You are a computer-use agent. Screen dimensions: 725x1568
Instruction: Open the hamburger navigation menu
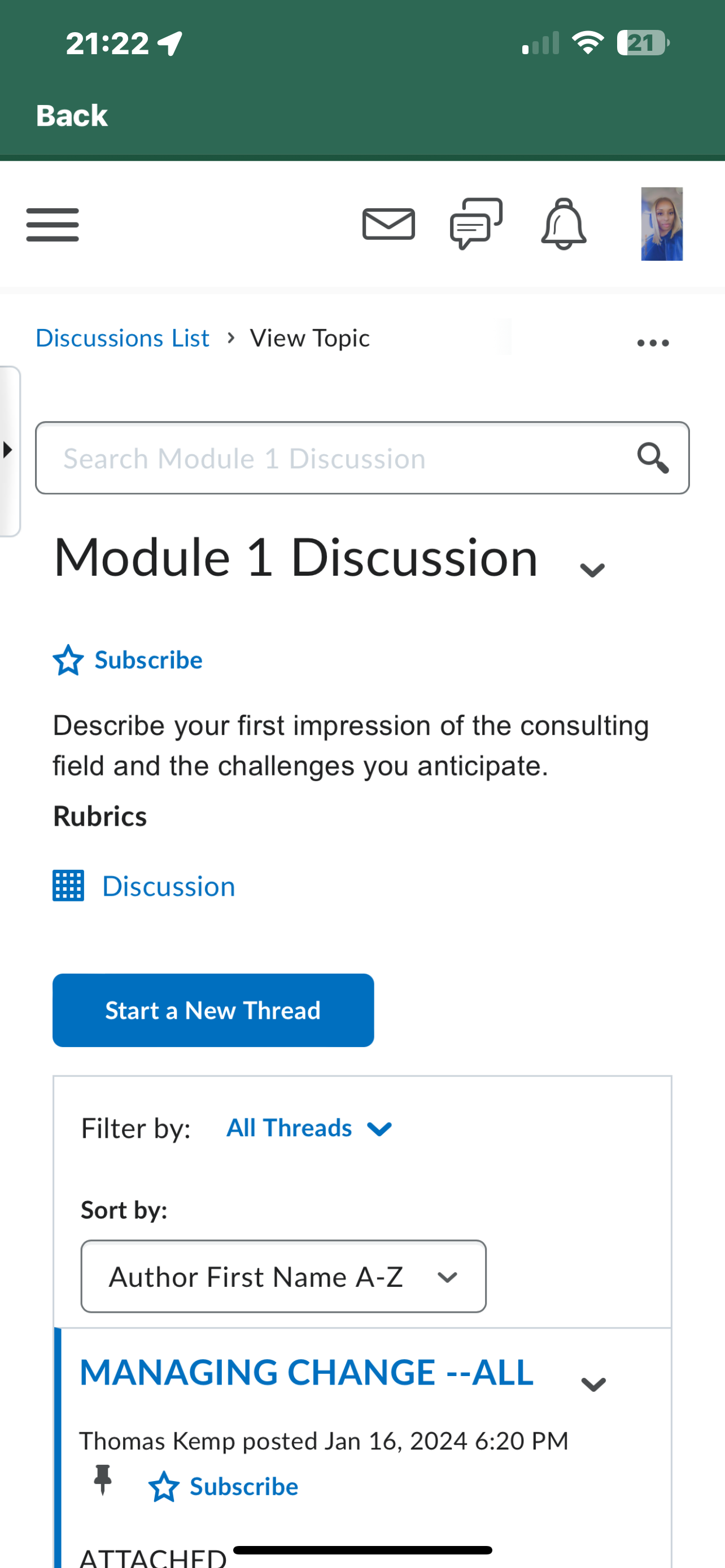(x=53, y=225)
